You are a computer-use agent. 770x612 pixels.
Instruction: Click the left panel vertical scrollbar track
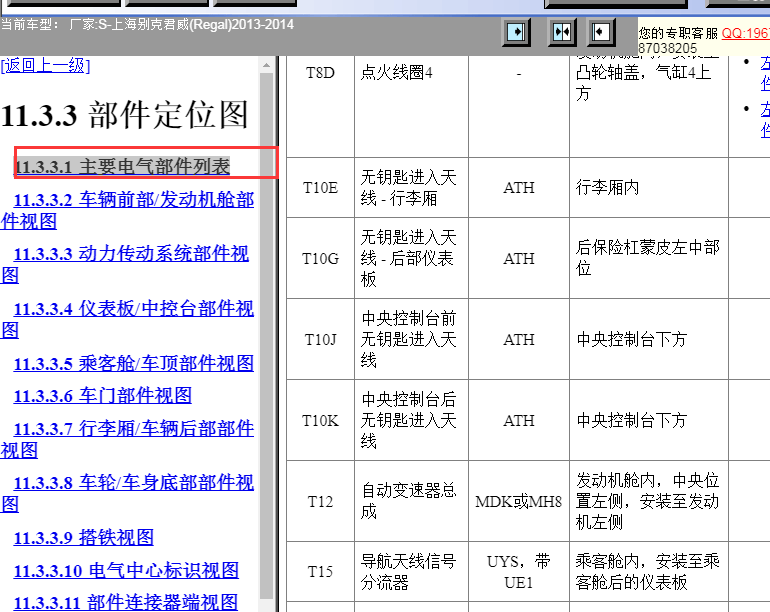[266, 334]
